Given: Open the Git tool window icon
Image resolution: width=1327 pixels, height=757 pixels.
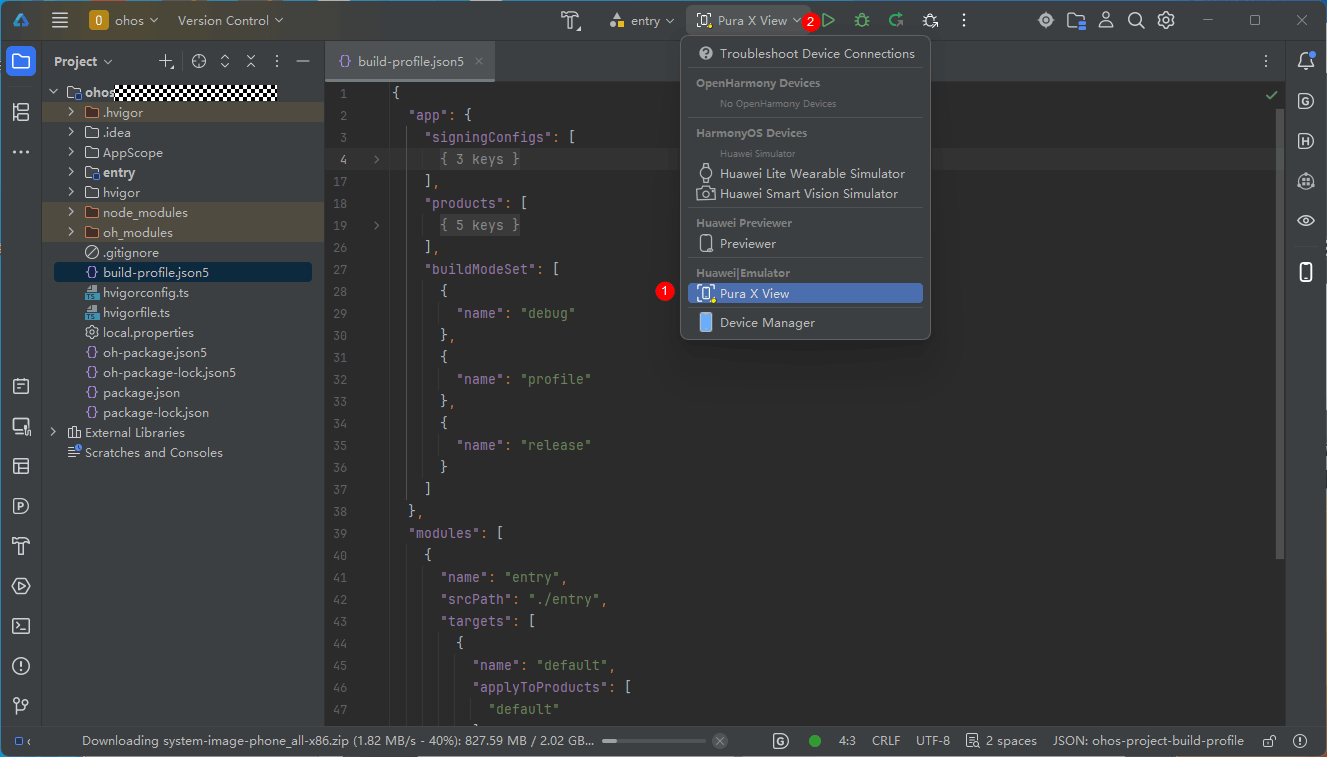Looking at the screenshot, I should click(x=21, y=706).
